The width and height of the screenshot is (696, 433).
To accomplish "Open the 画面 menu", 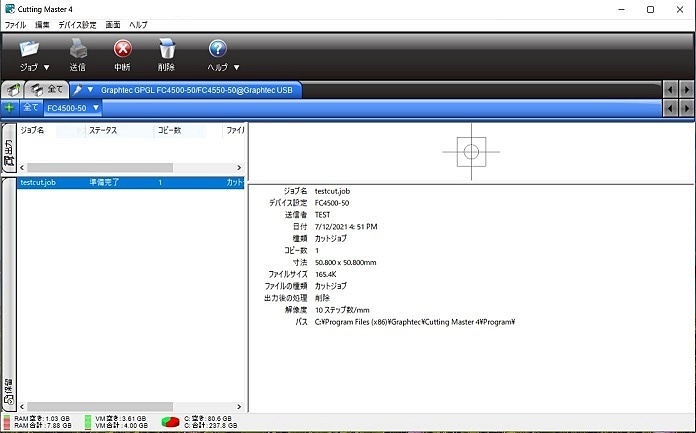I will pyautogui.click(x=113, y=25).
